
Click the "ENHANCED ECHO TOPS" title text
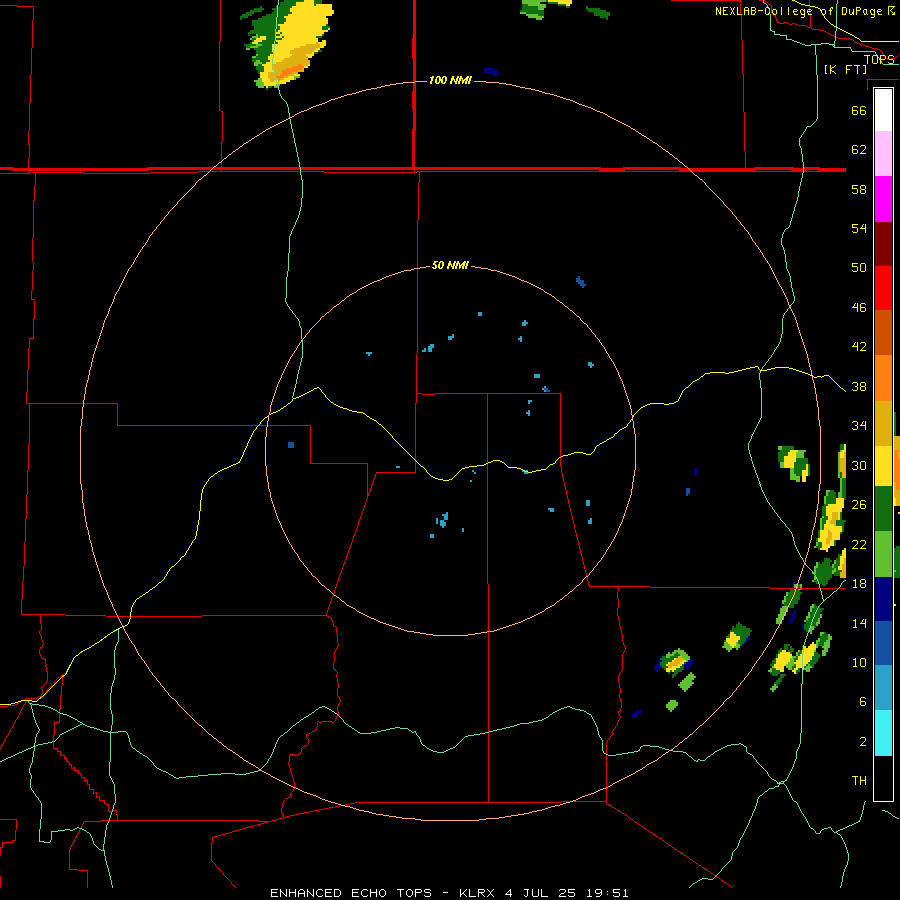click(x=351, y=893)
